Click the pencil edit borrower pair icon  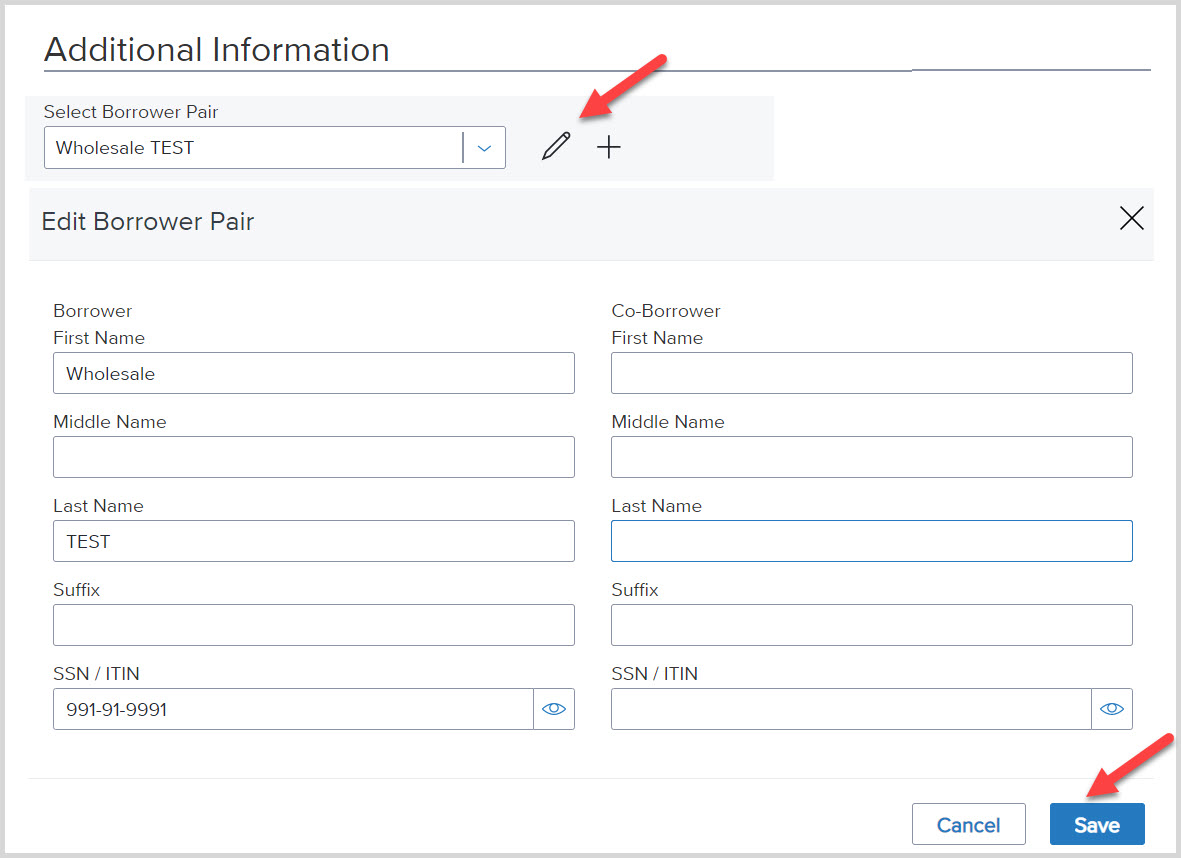[x=556, y=147]
